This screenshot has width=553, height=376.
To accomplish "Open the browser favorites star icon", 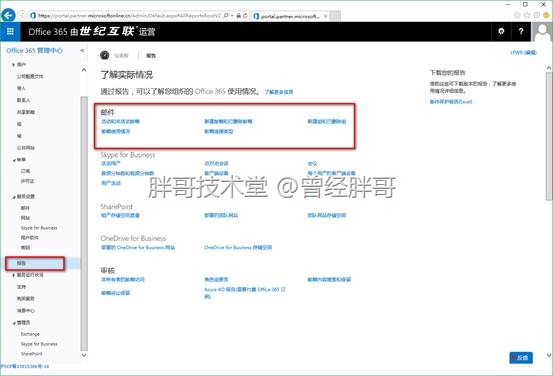I will (527, 15).
